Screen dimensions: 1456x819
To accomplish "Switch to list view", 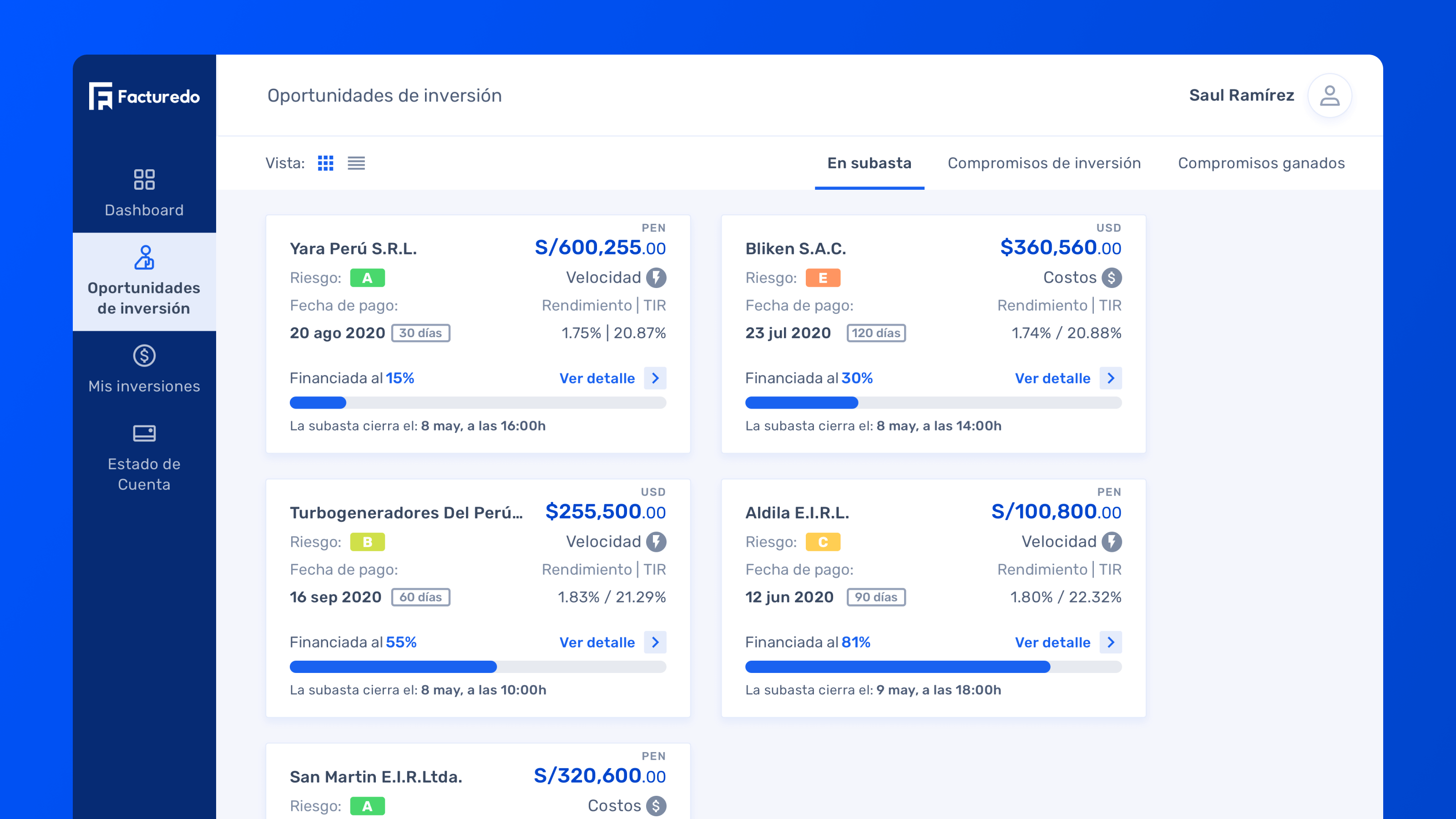I will [x=356, y=163].
